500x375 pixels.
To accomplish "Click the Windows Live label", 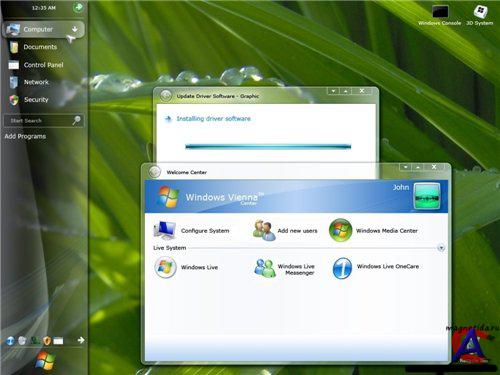I will coord(199,267).
